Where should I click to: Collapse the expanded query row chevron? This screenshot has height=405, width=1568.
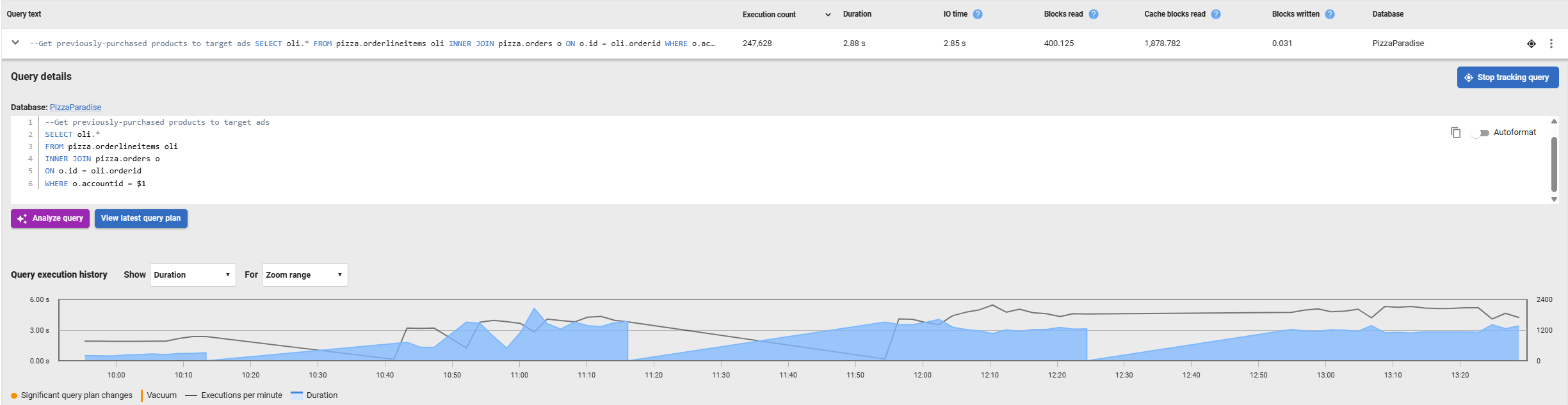15,43
